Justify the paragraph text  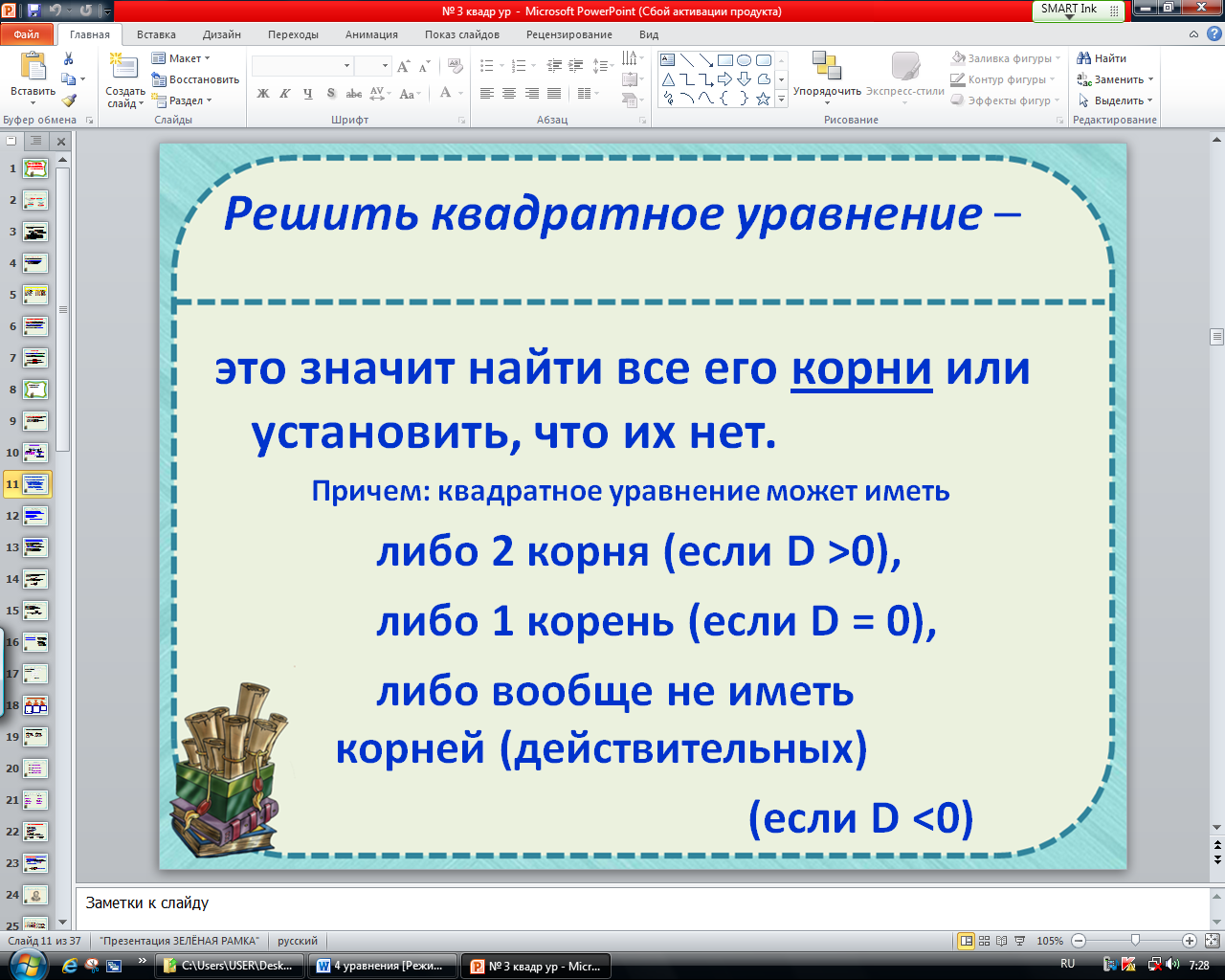click(553, 94)
